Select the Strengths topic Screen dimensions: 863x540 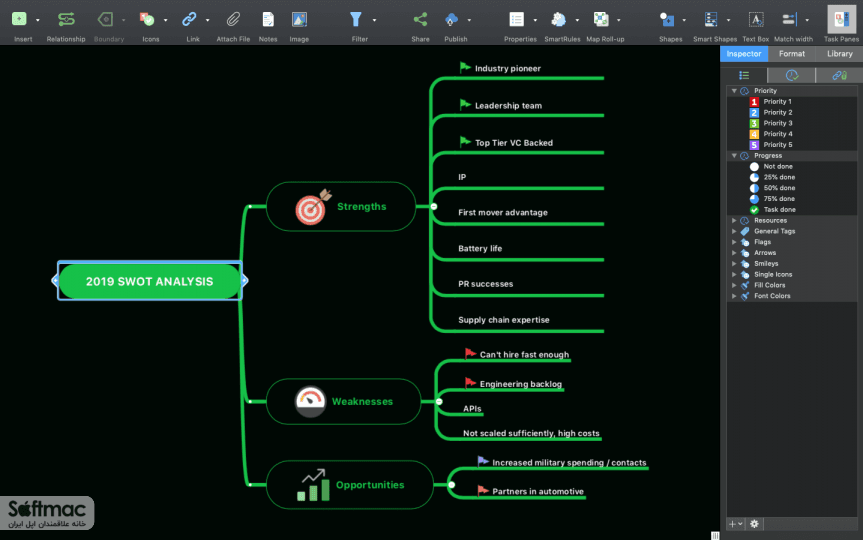(x=341, y=206)
